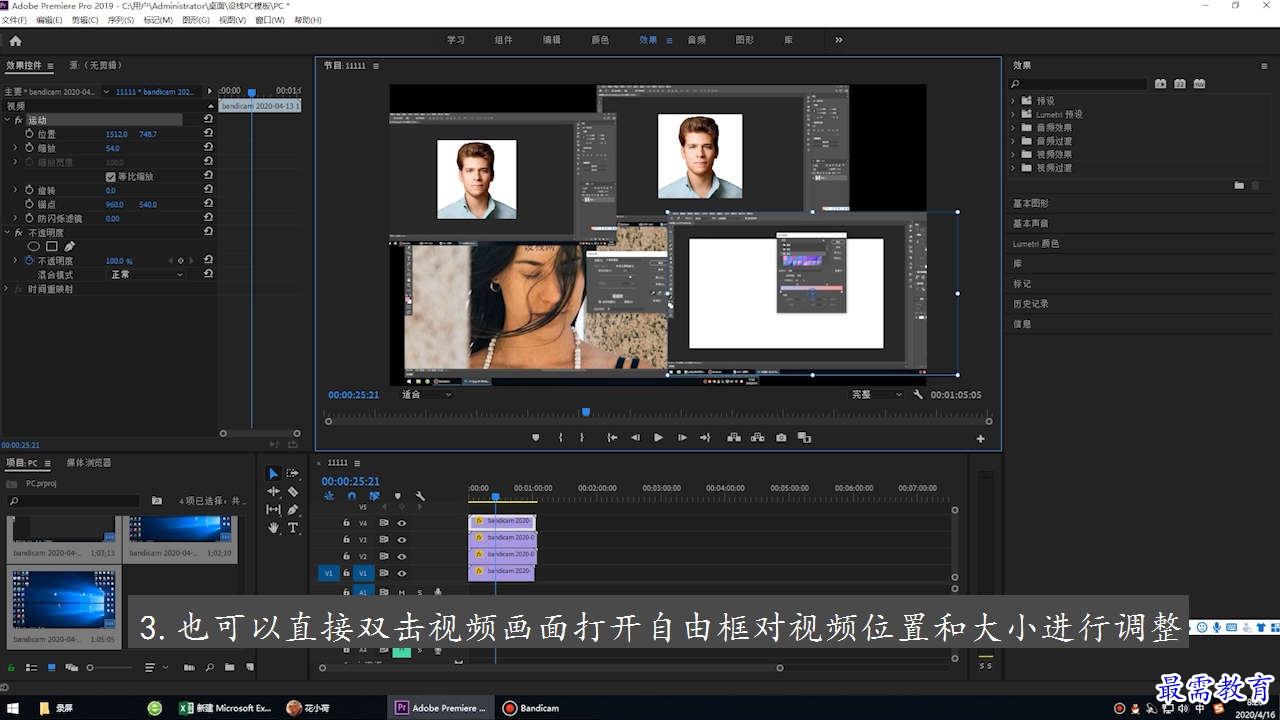Open the 历史记录 panel
The image size is (1280, 720).
(1031, 304)
